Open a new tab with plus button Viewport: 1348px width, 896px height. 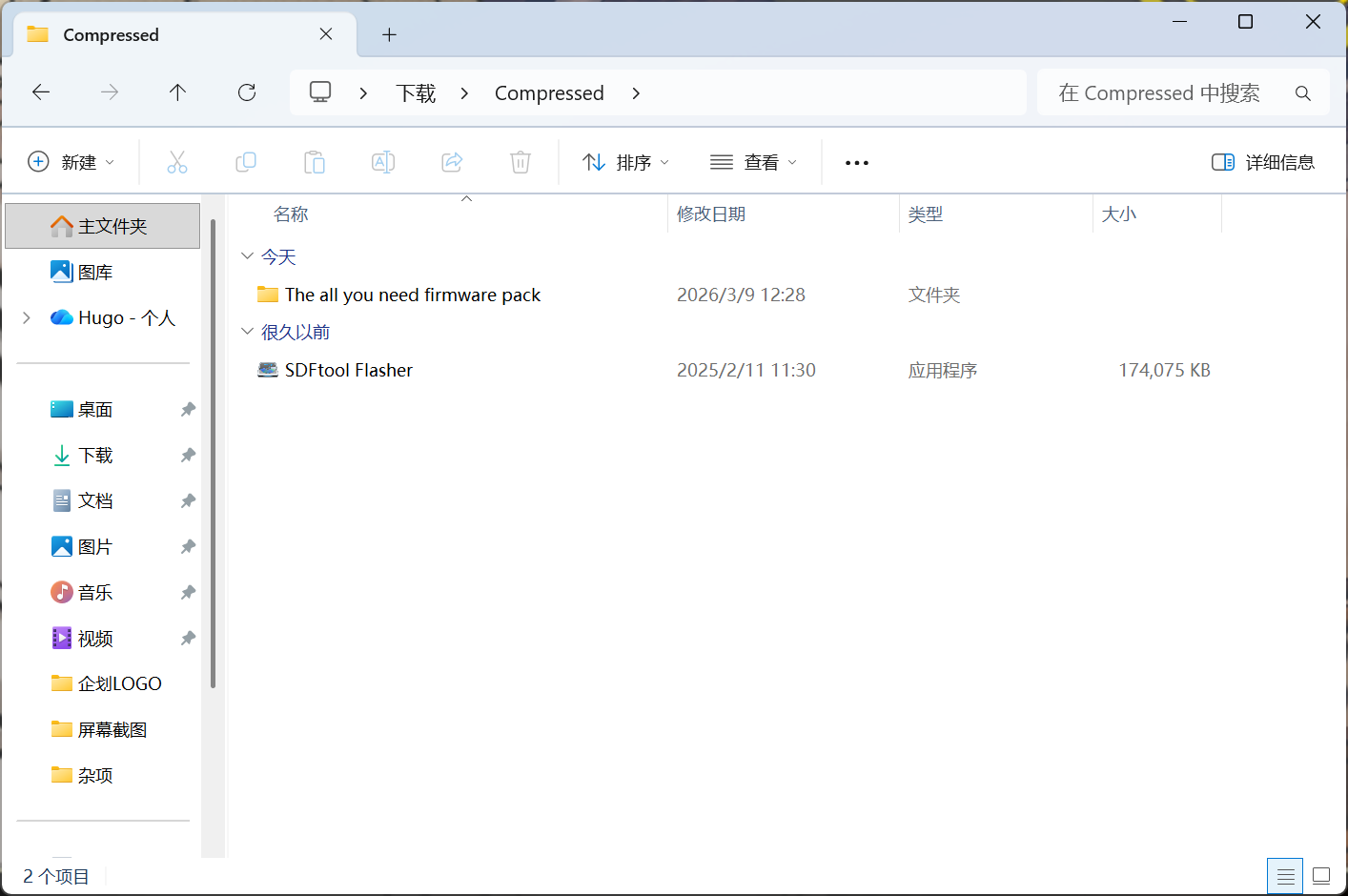click(389, 35)
